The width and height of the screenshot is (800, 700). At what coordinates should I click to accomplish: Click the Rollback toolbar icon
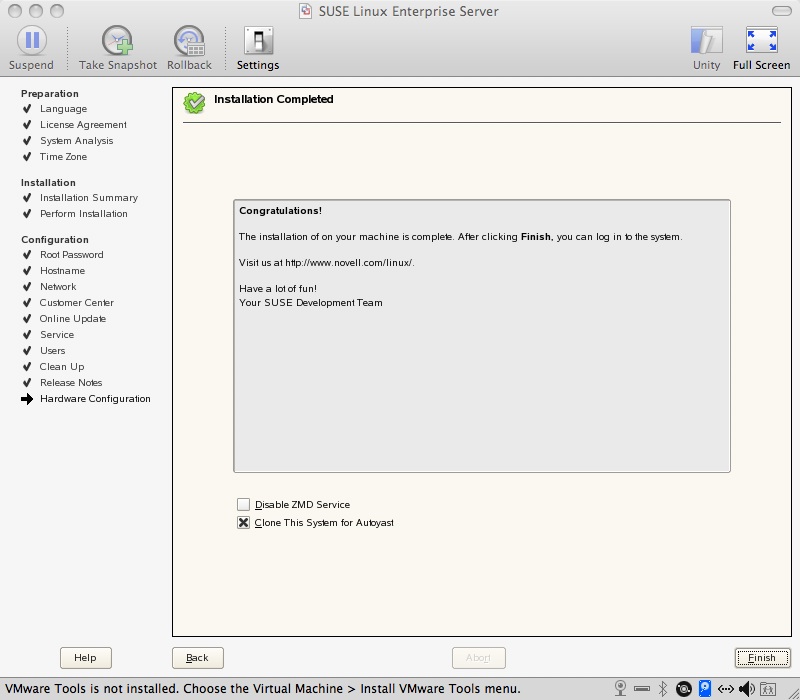189,40
